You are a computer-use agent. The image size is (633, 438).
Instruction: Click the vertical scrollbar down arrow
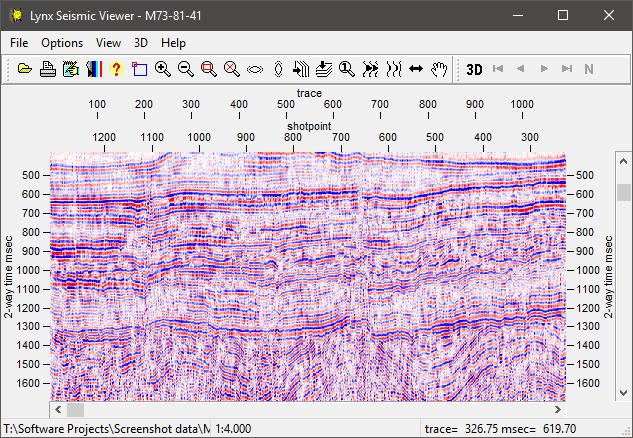coord(623,392)
